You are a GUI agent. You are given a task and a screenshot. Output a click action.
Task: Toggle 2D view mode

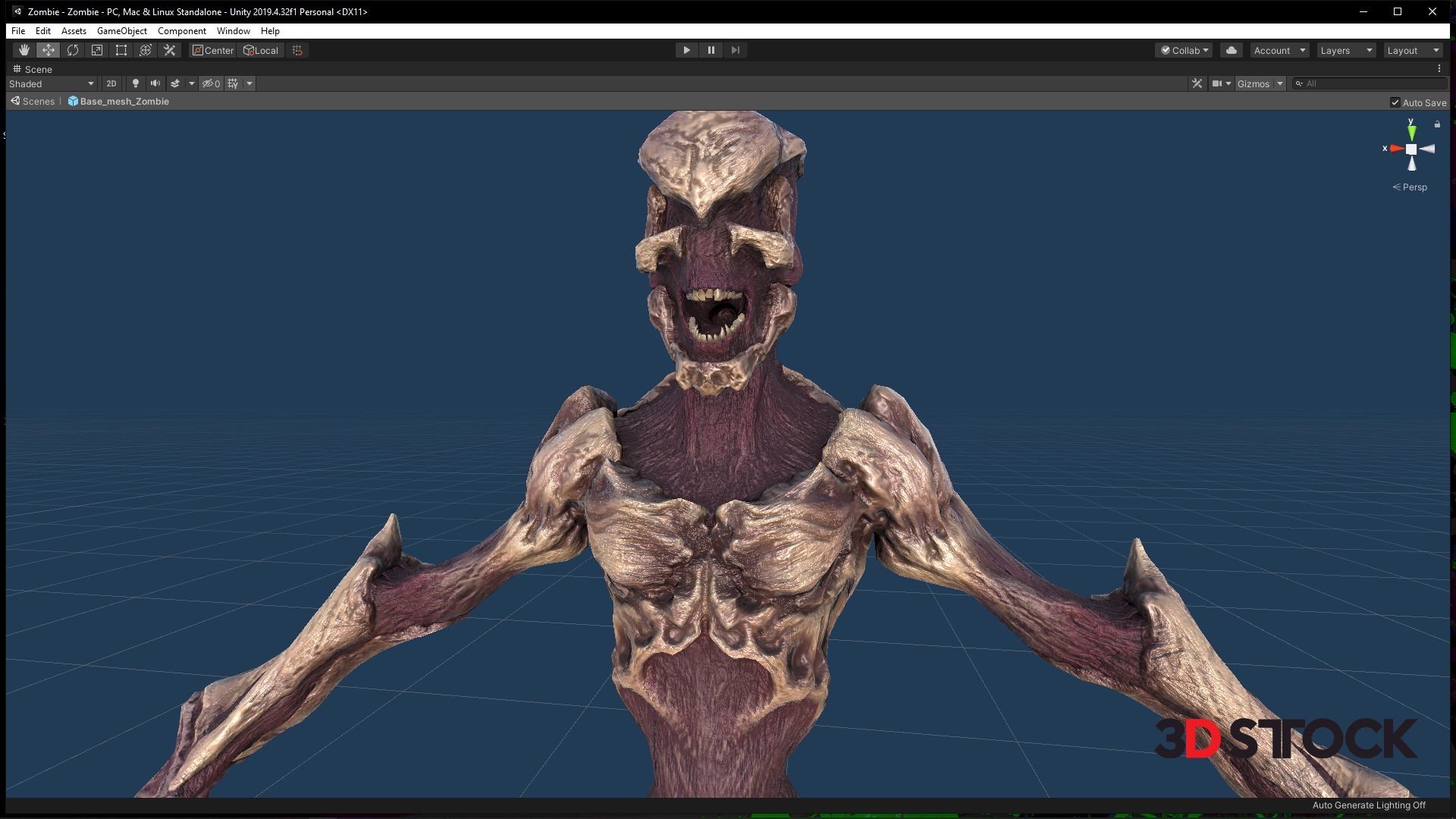111,83
